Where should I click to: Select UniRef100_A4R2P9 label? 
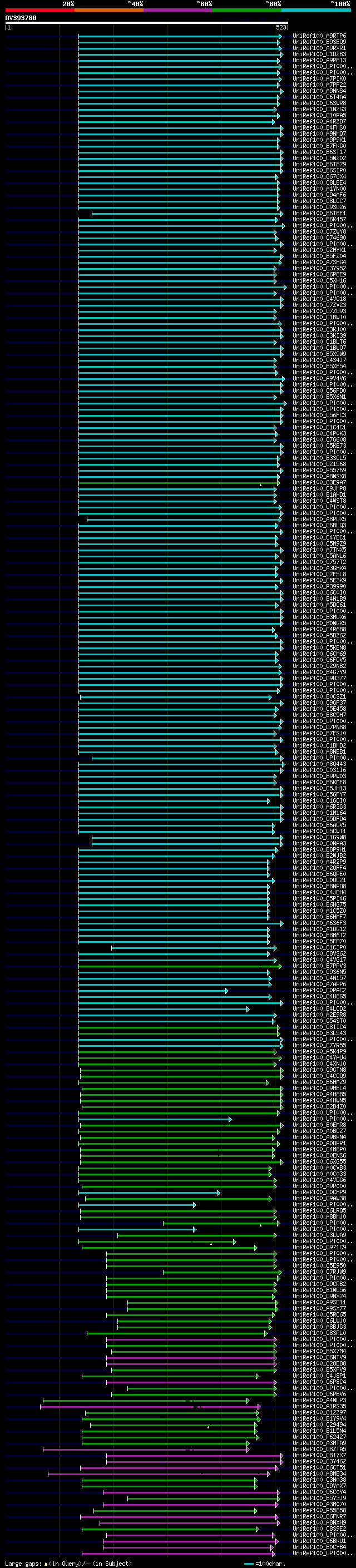[x=319, y=861]
